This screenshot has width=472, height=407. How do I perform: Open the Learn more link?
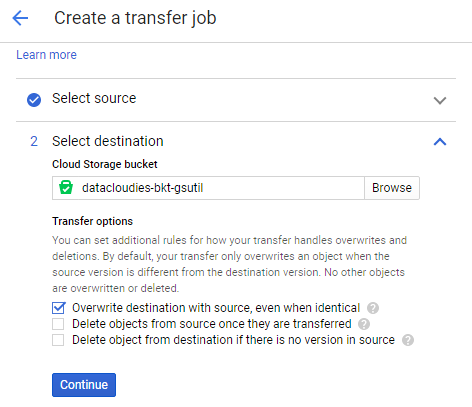(x=46, y=55)
